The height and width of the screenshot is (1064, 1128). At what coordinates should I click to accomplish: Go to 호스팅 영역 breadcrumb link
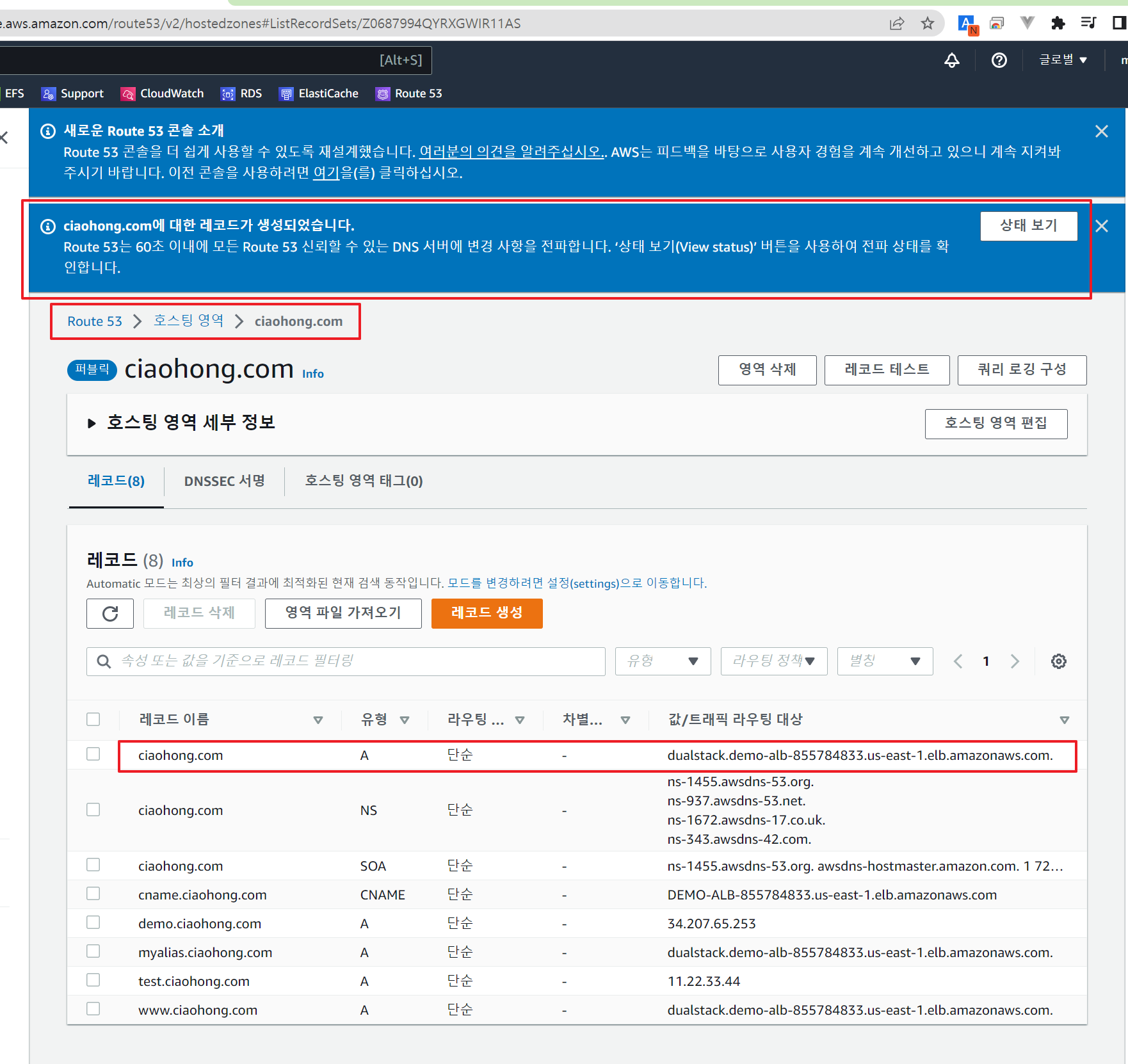pyautogui.click(x=188, y=321)
